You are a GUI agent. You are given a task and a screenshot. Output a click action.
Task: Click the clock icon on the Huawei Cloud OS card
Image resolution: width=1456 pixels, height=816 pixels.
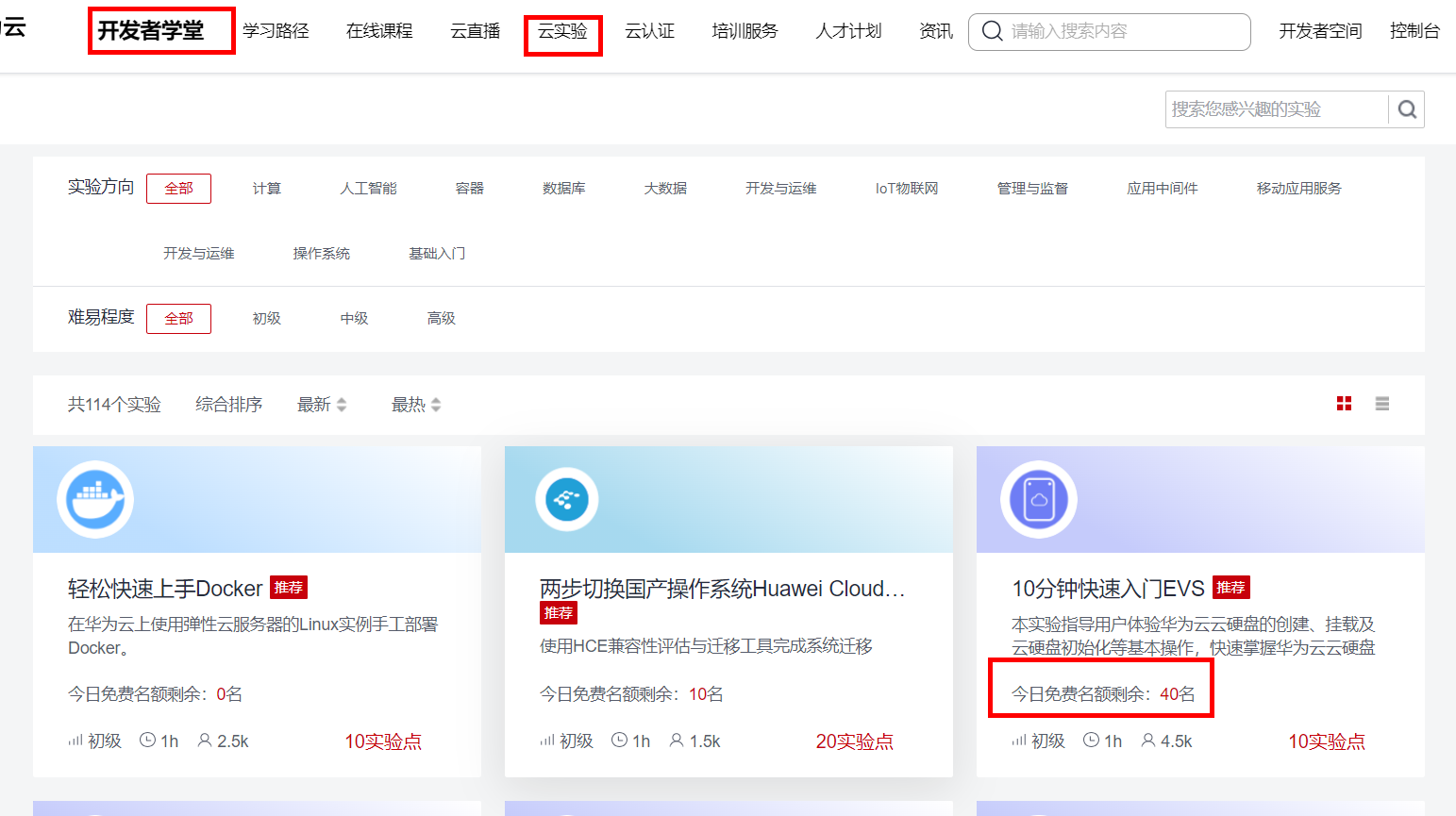coord(620,741)
